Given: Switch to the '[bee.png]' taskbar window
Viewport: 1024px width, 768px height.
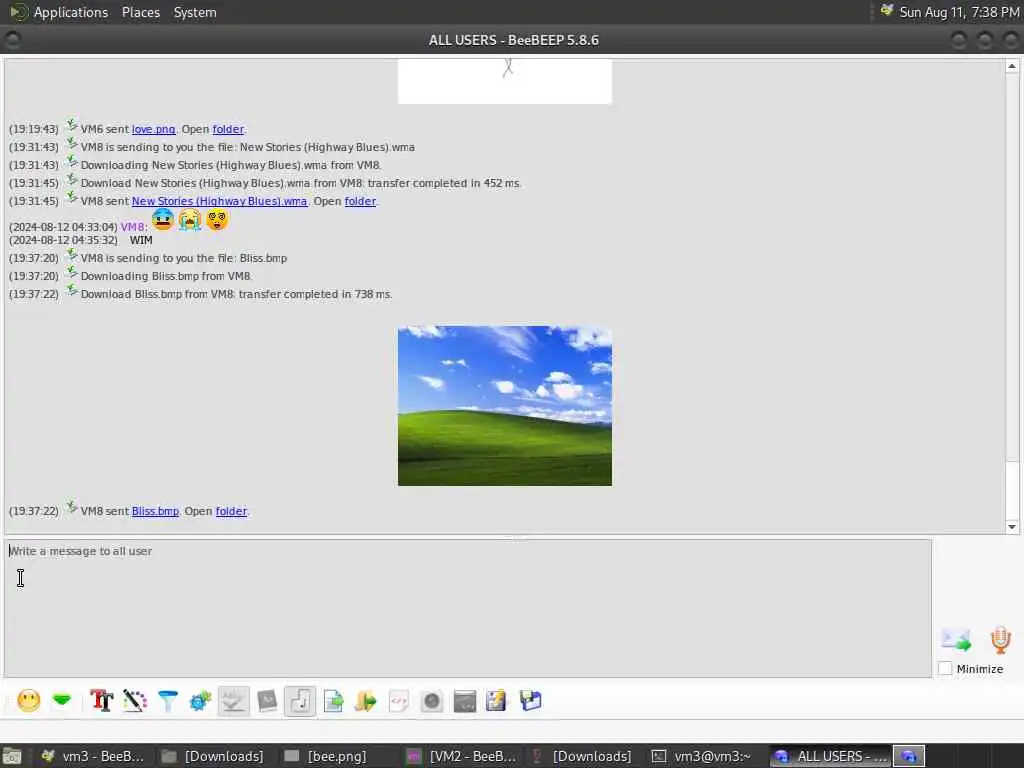Looking at the screenshot, I should coord(327,756).
